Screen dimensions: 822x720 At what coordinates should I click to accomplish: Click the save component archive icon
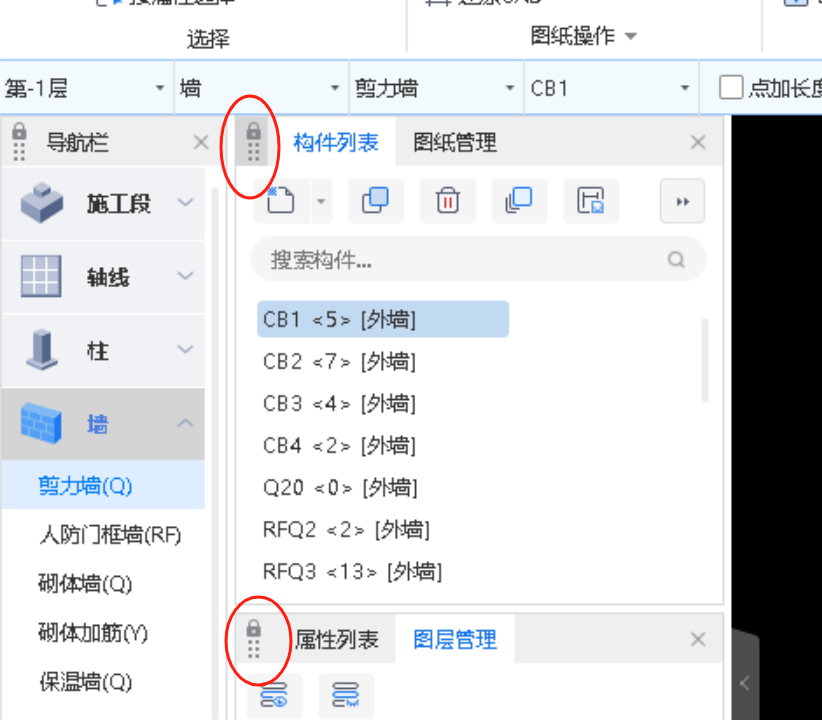click(591, 201)
